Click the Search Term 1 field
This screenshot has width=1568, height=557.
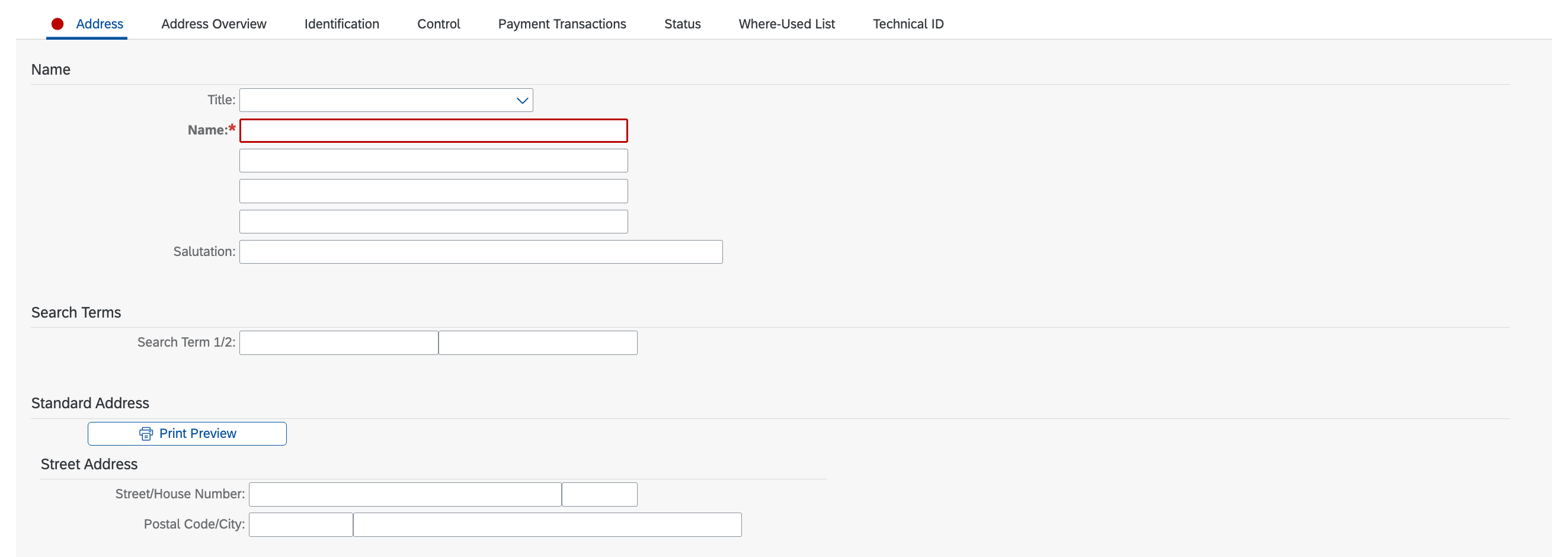(339, 342)
